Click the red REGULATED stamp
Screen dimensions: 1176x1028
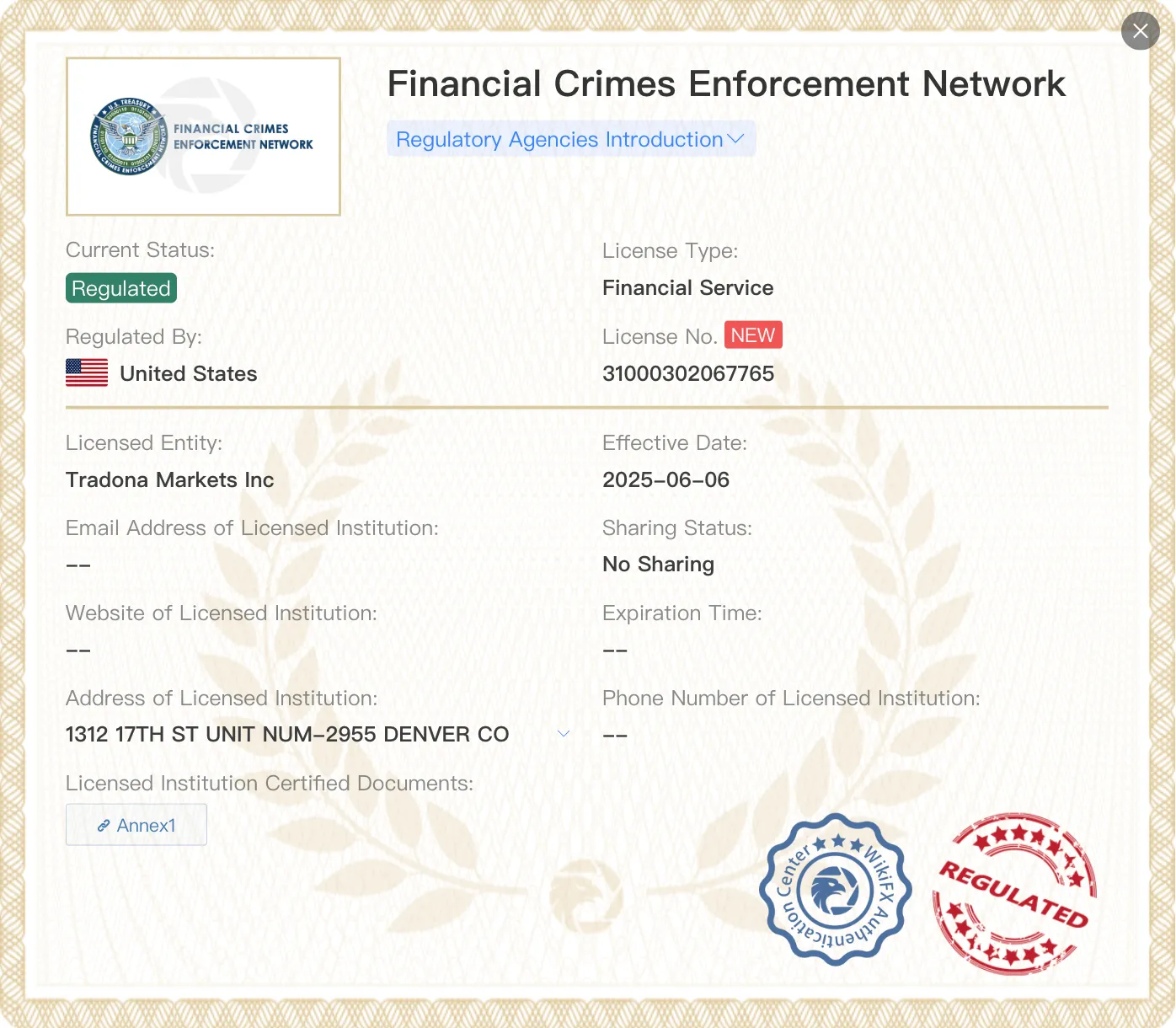click(x=1014, y=893)
